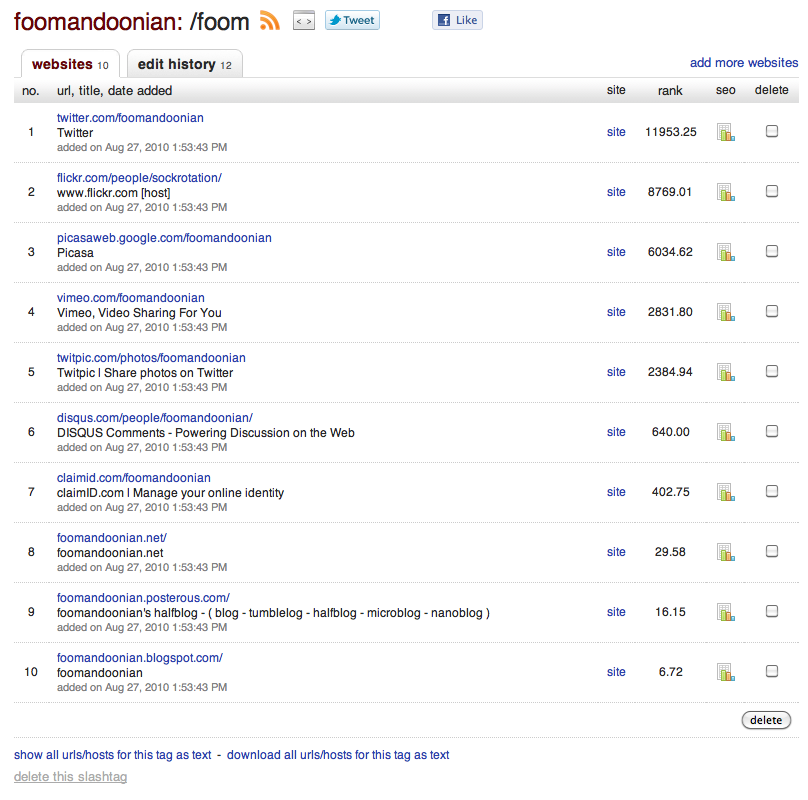Open site link for twitpic.com row
Viewport: 808px width, 800px height.
(616, 372)
